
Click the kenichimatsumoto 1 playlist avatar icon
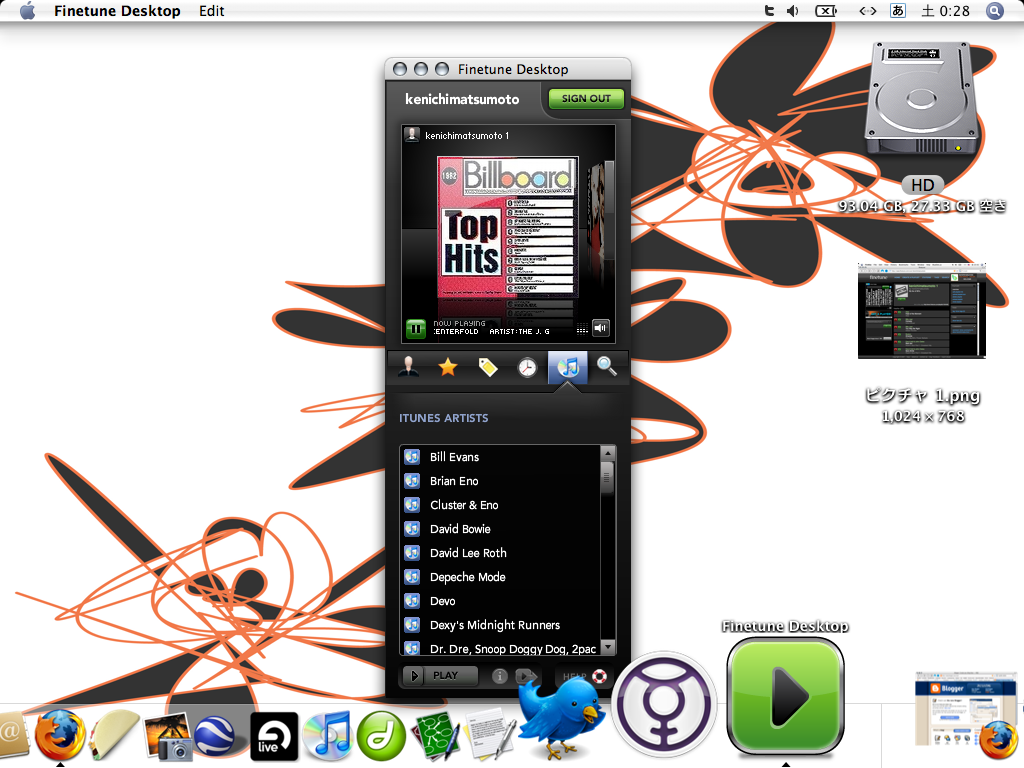click(x=411, y=135)
